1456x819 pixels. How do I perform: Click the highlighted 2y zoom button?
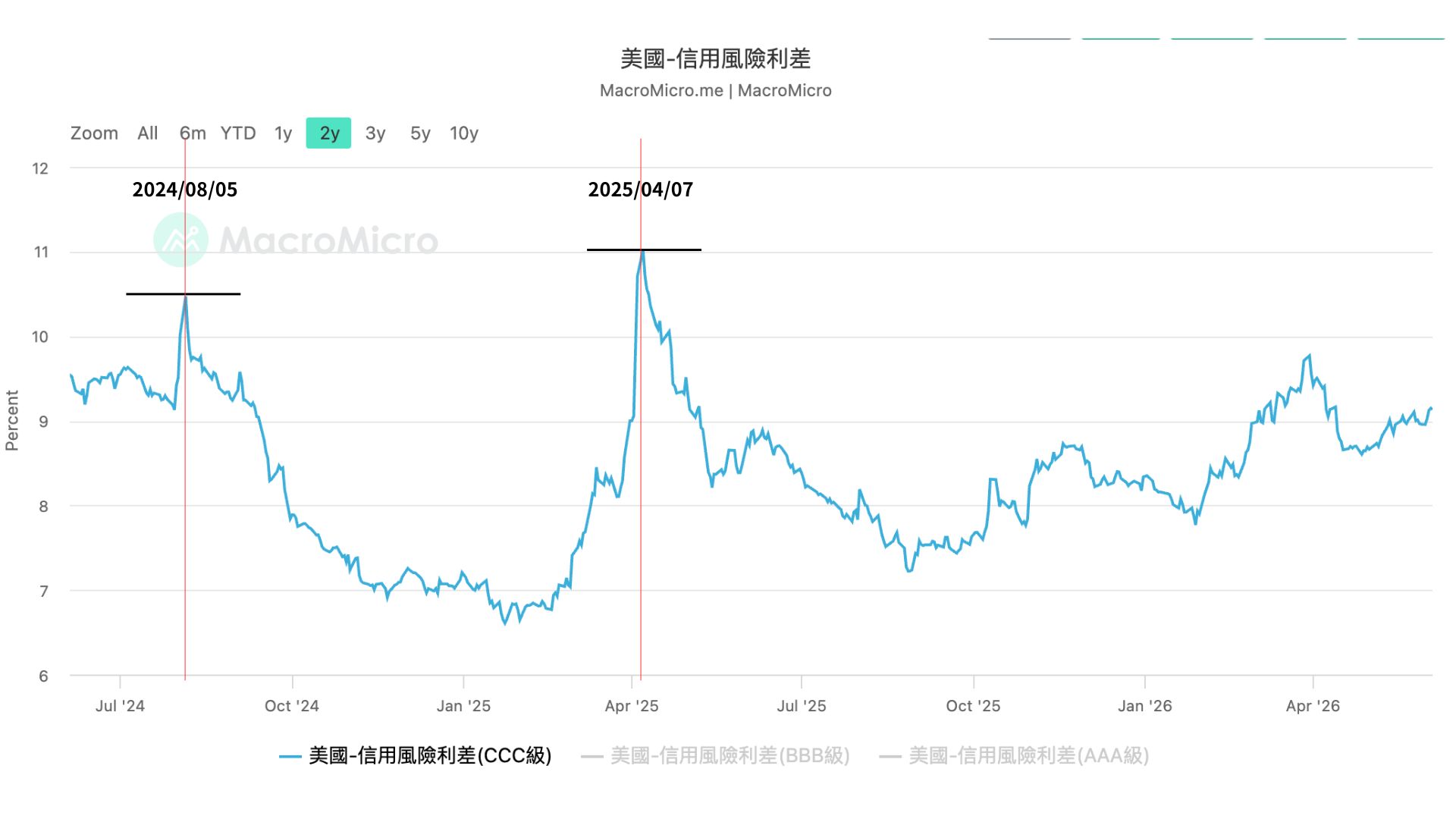(x=328, y=133)
